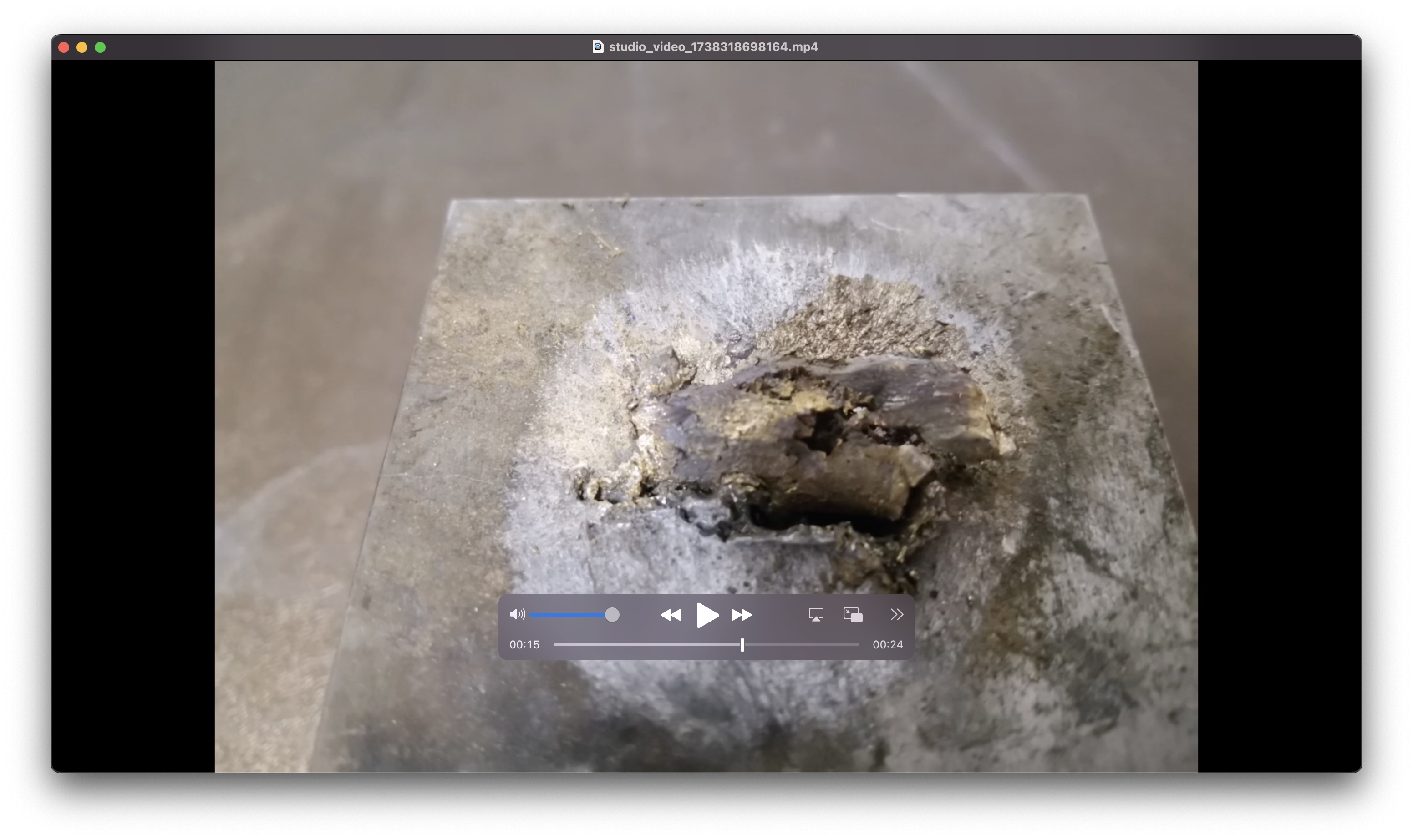Mute audio with the speaker icon
This screenshot has width=1413, height=840.
coord(517,614)
